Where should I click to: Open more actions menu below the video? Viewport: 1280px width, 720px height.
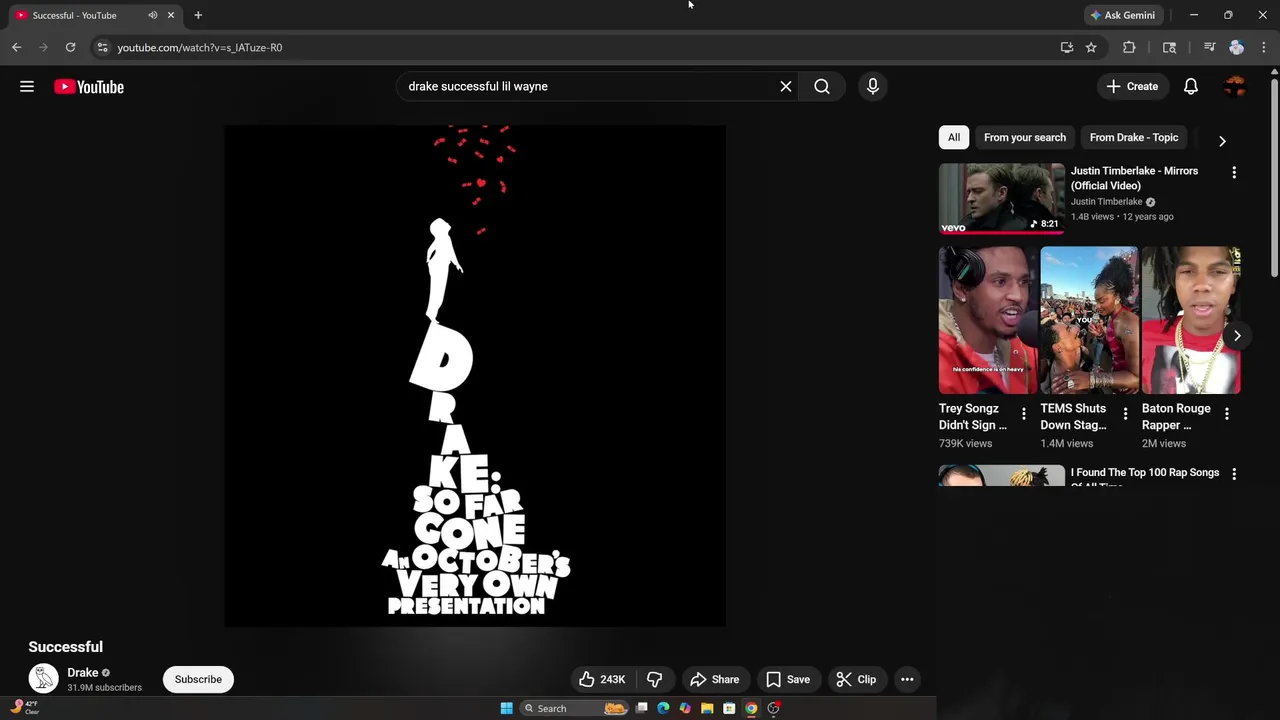(907, 679)
